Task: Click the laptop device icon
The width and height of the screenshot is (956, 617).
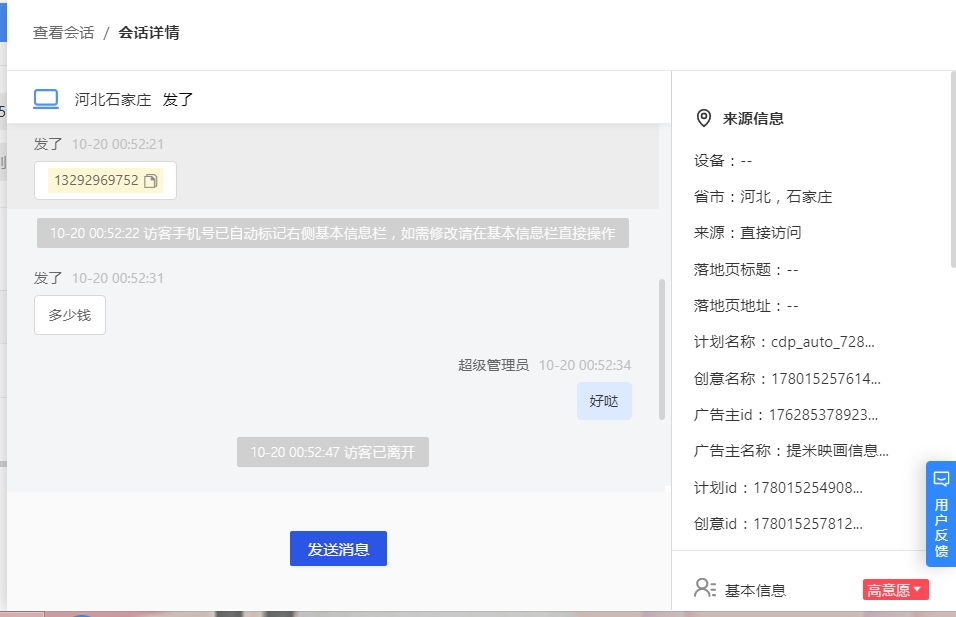Action: point(46,99)
